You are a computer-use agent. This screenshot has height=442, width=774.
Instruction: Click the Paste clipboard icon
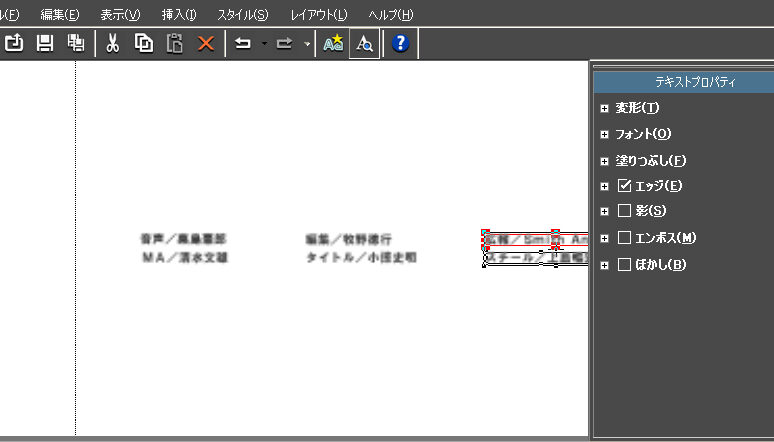175,44
